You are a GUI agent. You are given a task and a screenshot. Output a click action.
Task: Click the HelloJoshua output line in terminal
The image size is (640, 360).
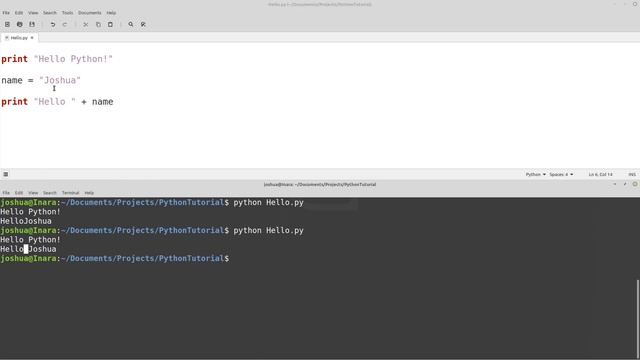tap(26, 221)
